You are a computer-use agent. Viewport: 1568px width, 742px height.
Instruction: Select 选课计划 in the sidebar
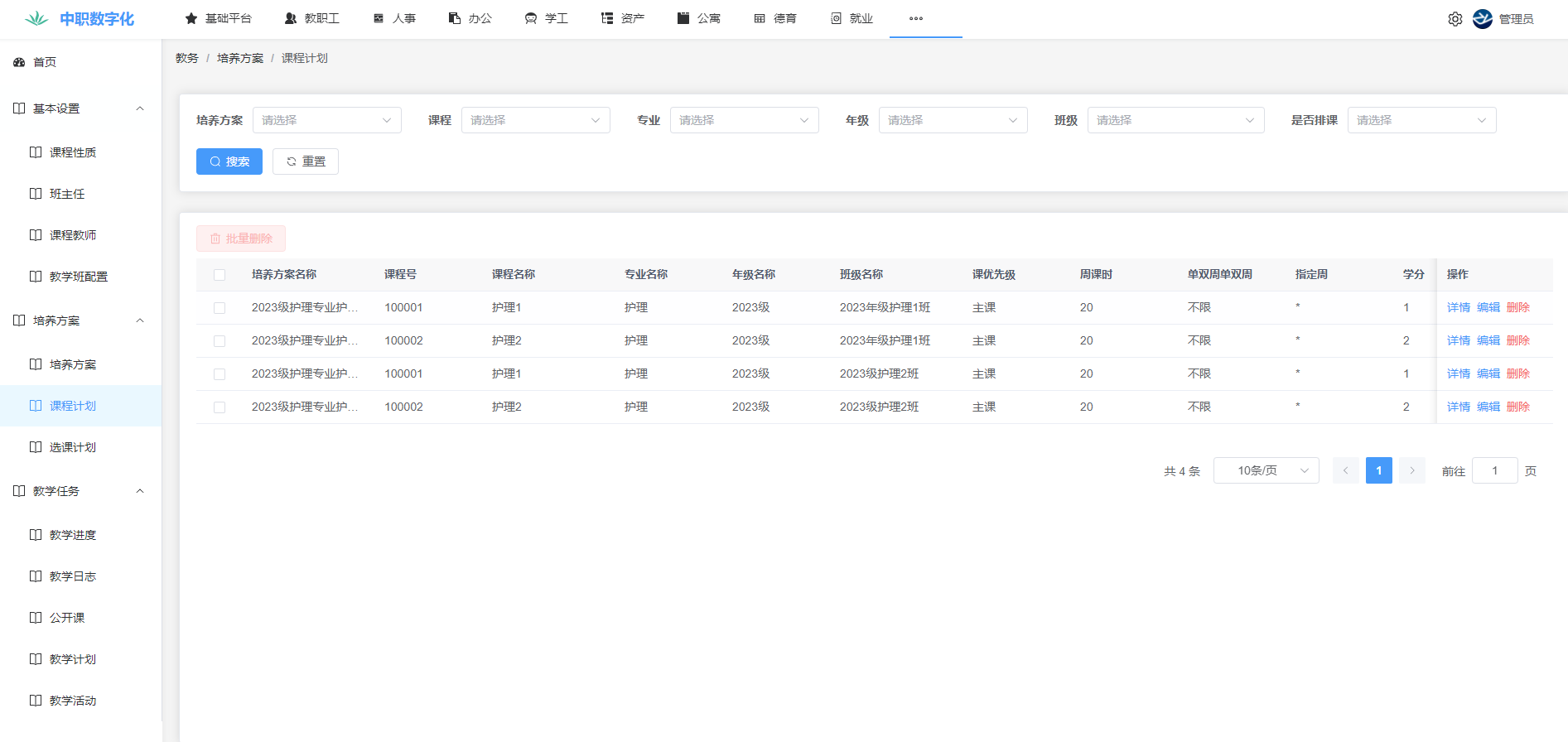[73, 447]
